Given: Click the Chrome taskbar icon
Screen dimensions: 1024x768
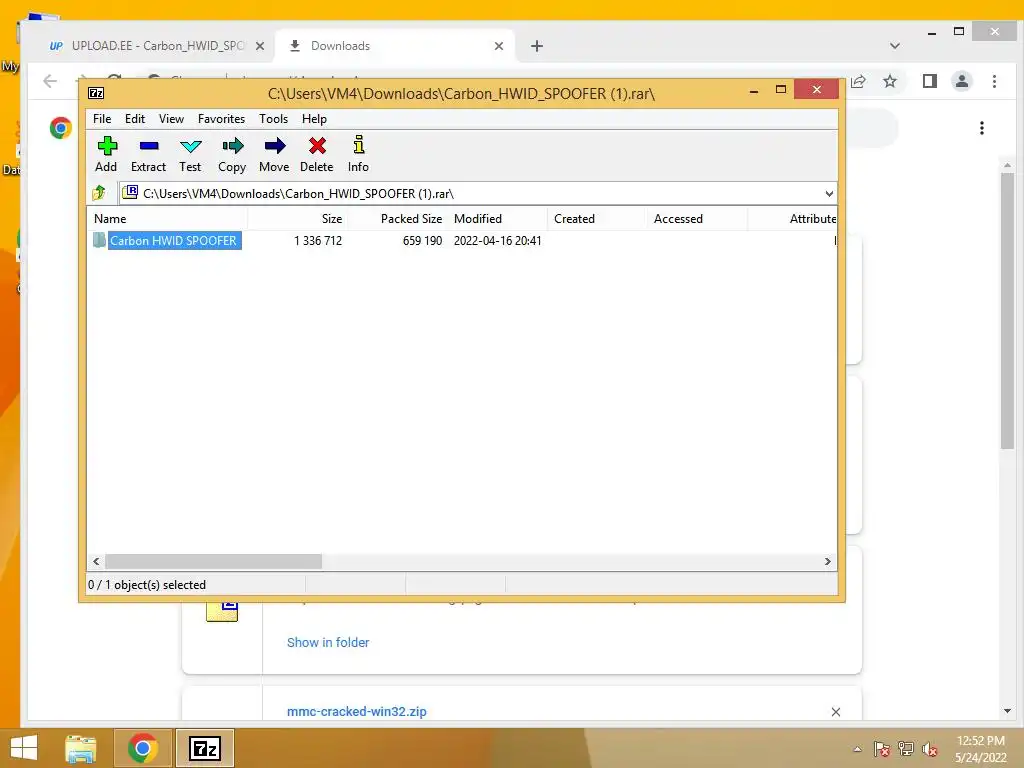Looking at the screenshot, I should pyautogui.click(x=143, y=748).
